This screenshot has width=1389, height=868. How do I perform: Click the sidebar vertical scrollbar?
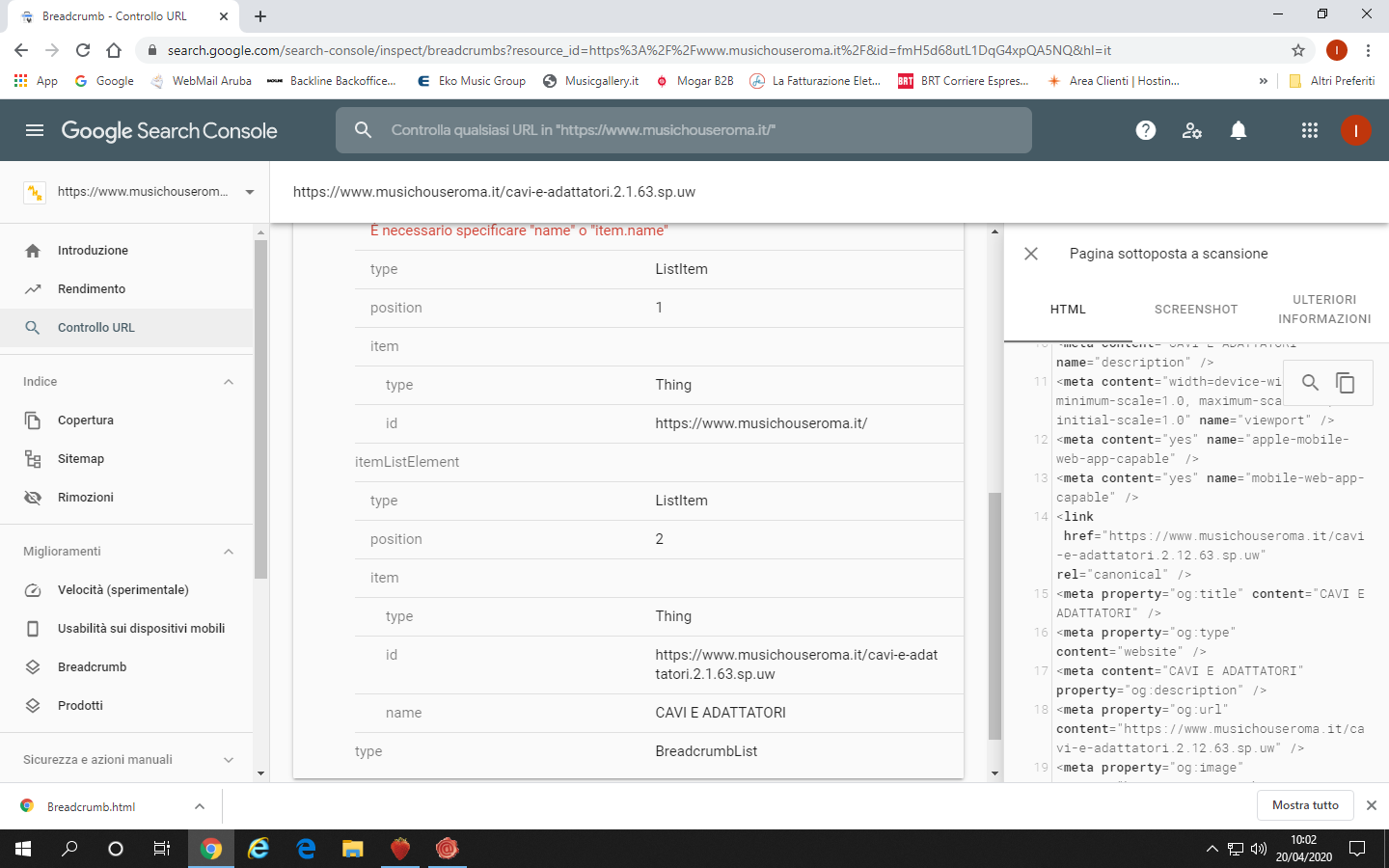point(260,409)
